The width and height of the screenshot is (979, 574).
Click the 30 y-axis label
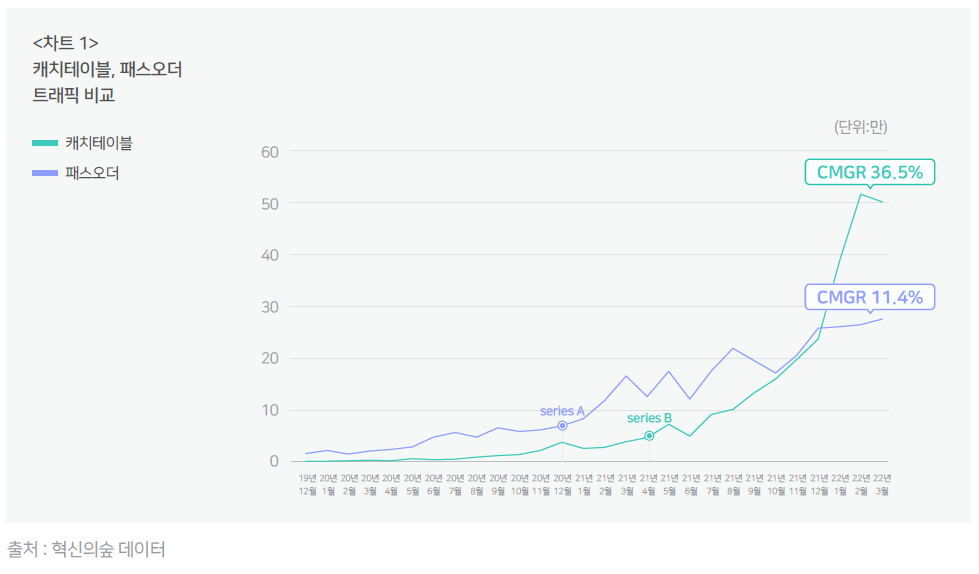point(270,307)
